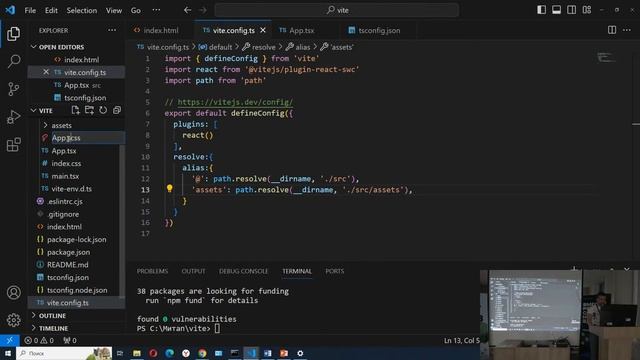This screenshot has width=640, height=360.
Task: Open README.md in the explorer
Action: click(x=67, y=264)
